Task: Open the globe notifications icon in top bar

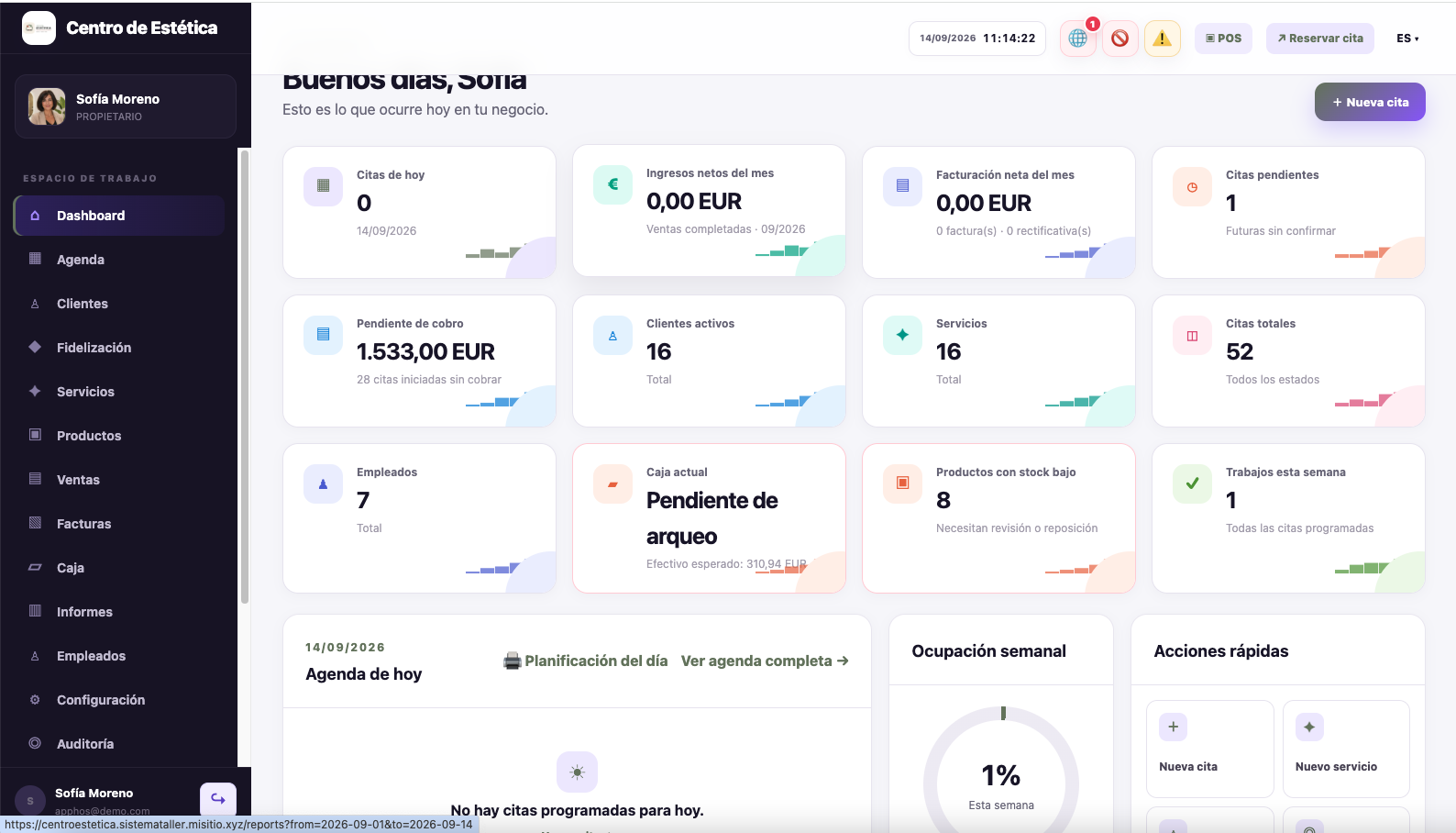Action: pyautogui.click(x=1078, y=39)
